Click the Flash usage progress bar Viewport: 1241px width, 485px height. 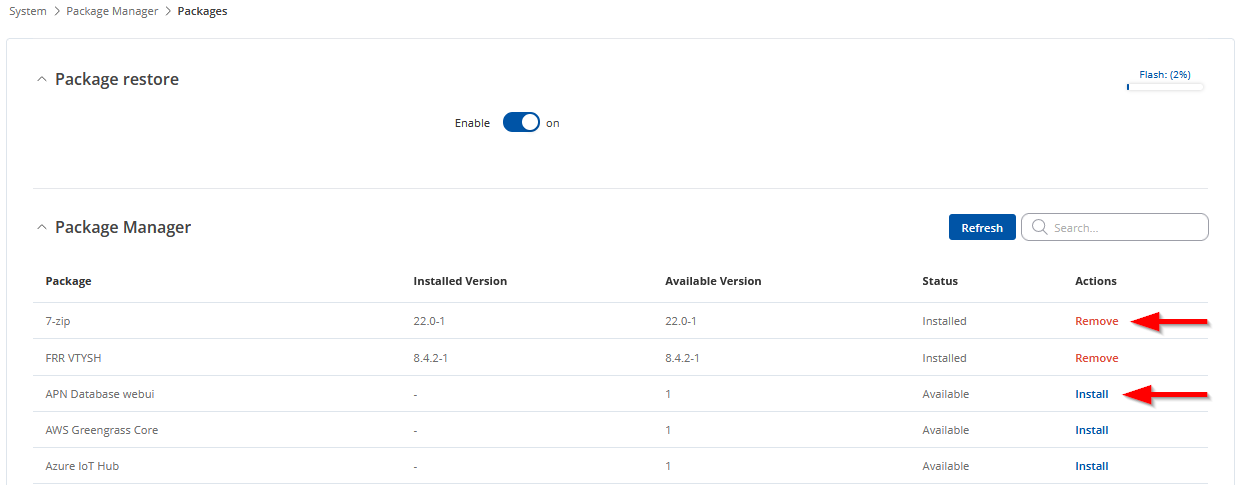1165,87
